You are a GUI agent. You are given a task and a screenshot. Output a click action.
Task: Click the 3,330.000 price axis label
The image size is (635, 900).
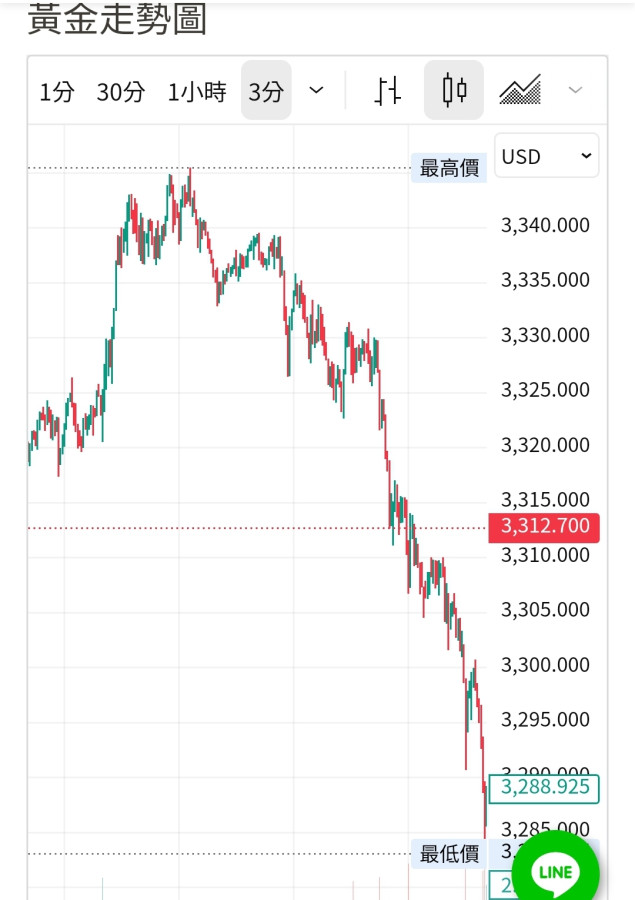(x=545, y=335)
